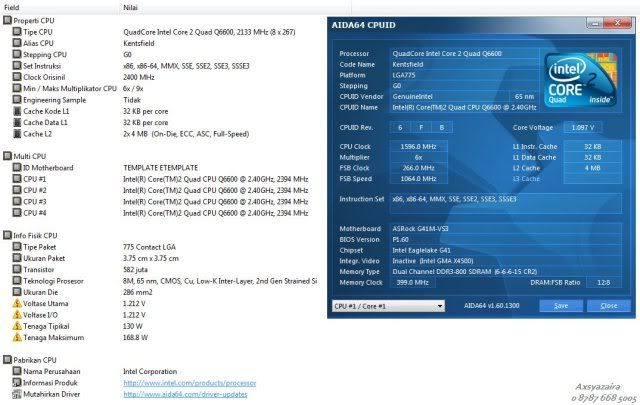The height and width of the screenshot is (405, 640).
Task: Select the CPU #2 row
Action: pos(161,190)
